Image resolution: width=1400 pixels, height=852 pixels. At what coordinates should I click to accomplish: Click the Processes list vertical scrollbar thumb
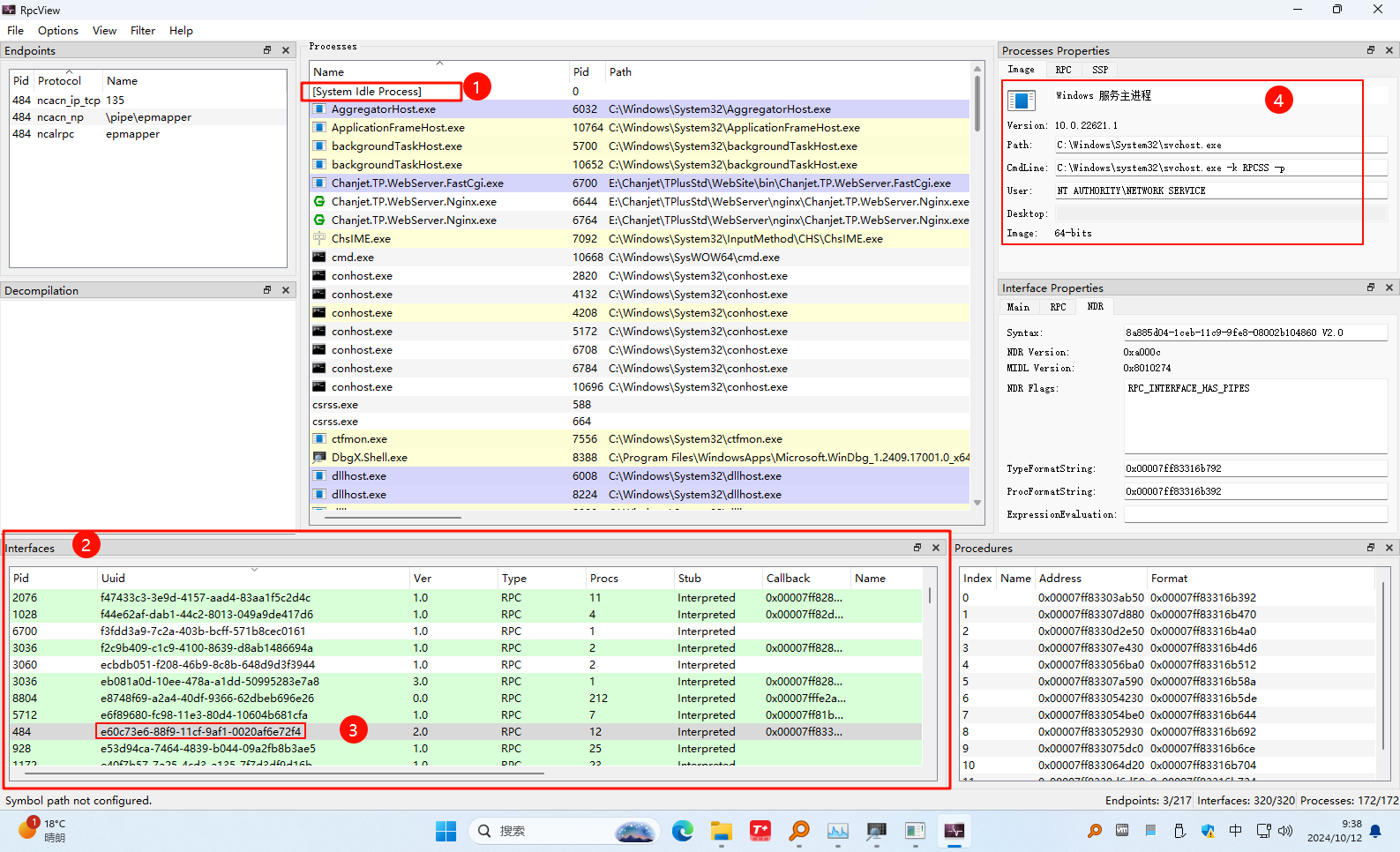(977, 101)
